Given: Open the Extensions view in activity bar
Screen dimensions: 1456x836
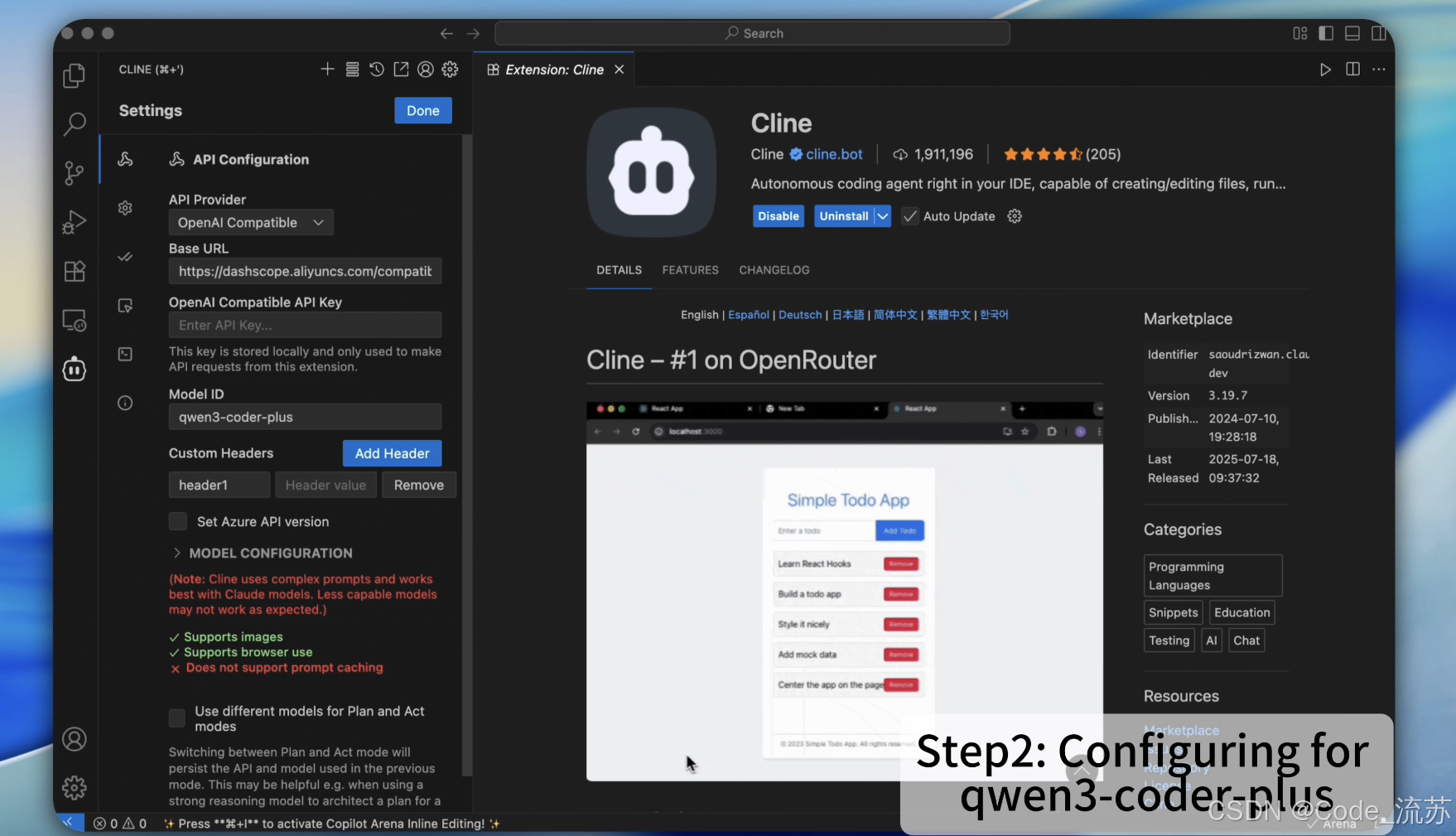Looking at the screenshot, I should click(x=75, y=271).
